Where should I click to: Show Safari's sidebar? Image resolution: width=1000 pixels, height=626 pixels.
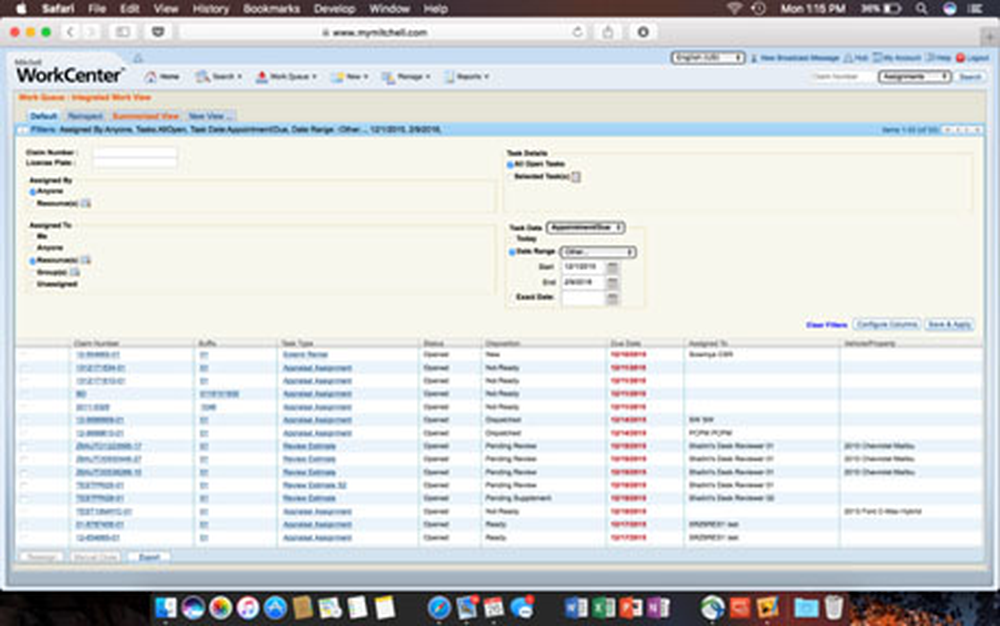122,32
